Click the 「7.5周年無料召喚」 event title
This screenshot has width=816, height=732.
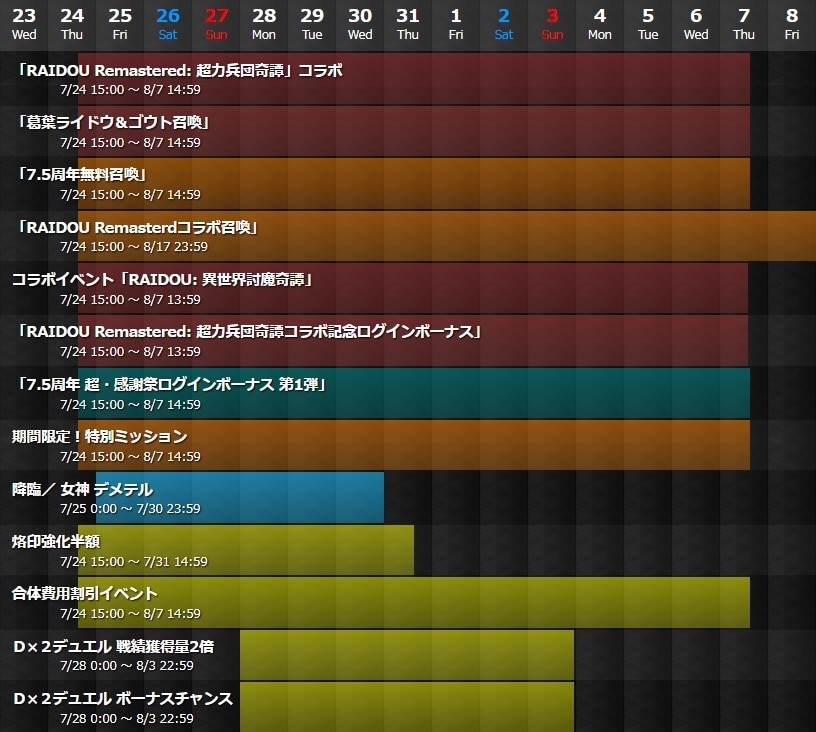(82, 174)
